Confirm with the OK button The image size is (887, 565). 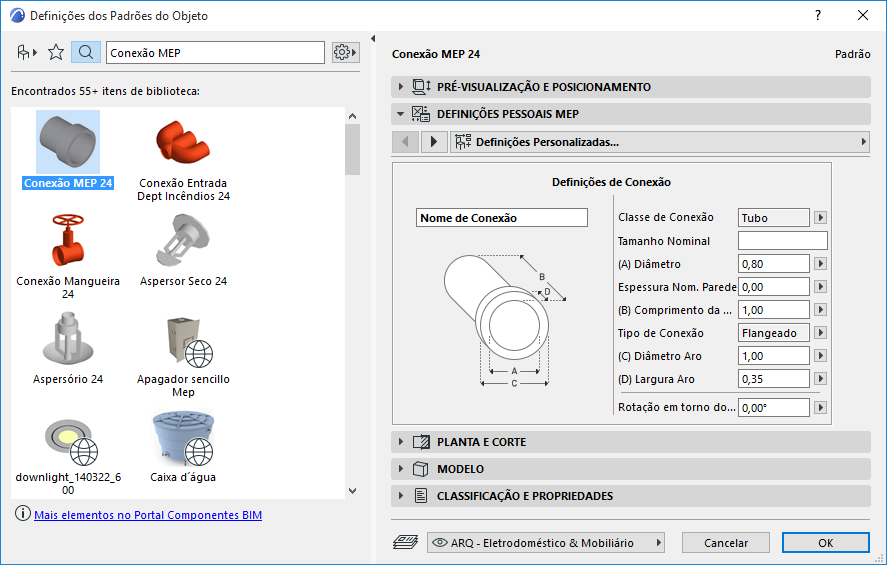[x=825, y=542]
